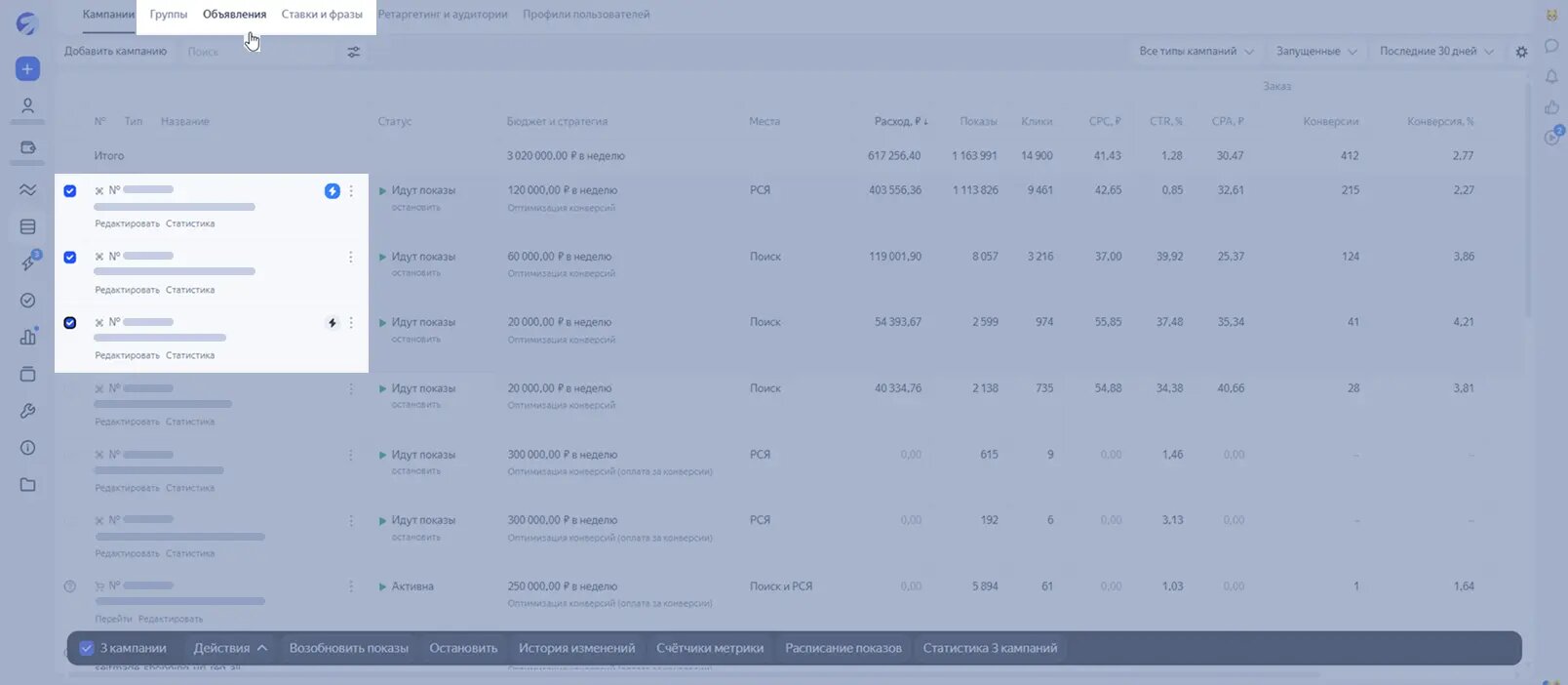
Task: Expand 'Последние 30 дней' period dropdown
Action: pos(1436,52)
